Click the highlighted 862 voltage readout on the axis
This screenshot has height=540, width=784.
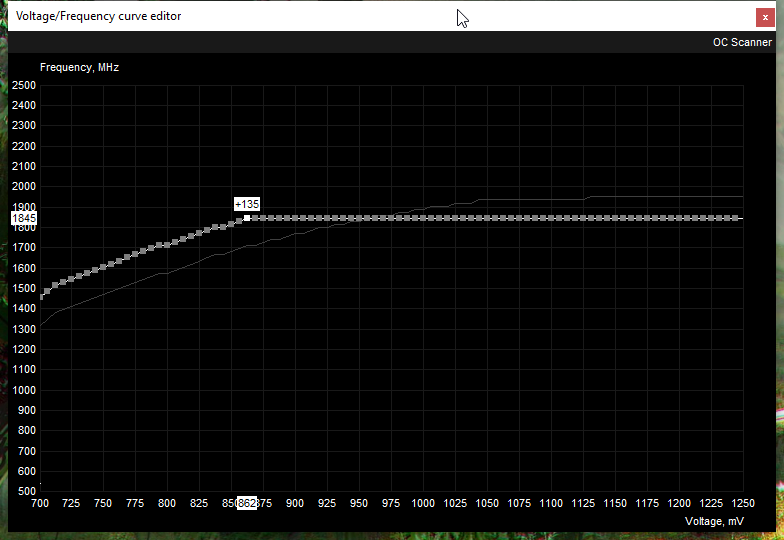click(247, 503)
